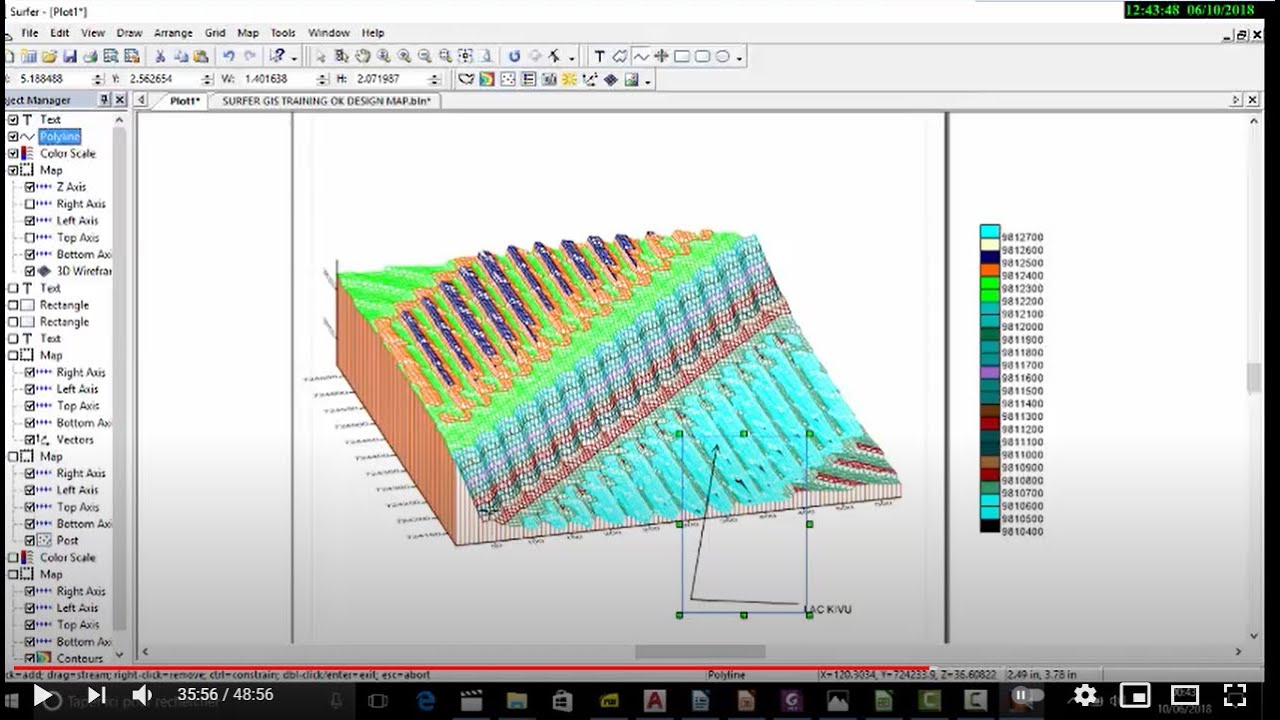Click the Zoom Out magnifier icon

point(424,57)
